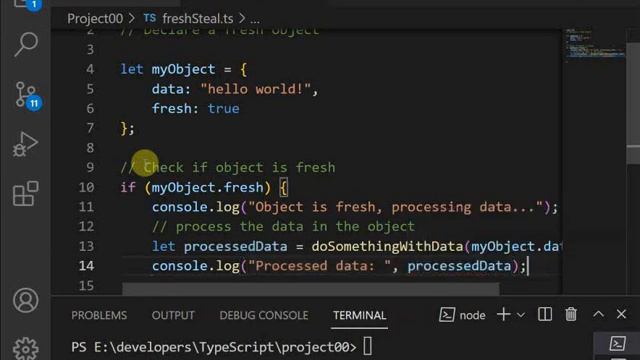Click the string "hello world!" on line 5
Viewport: 640px width, 360px height.
[256, 89]
